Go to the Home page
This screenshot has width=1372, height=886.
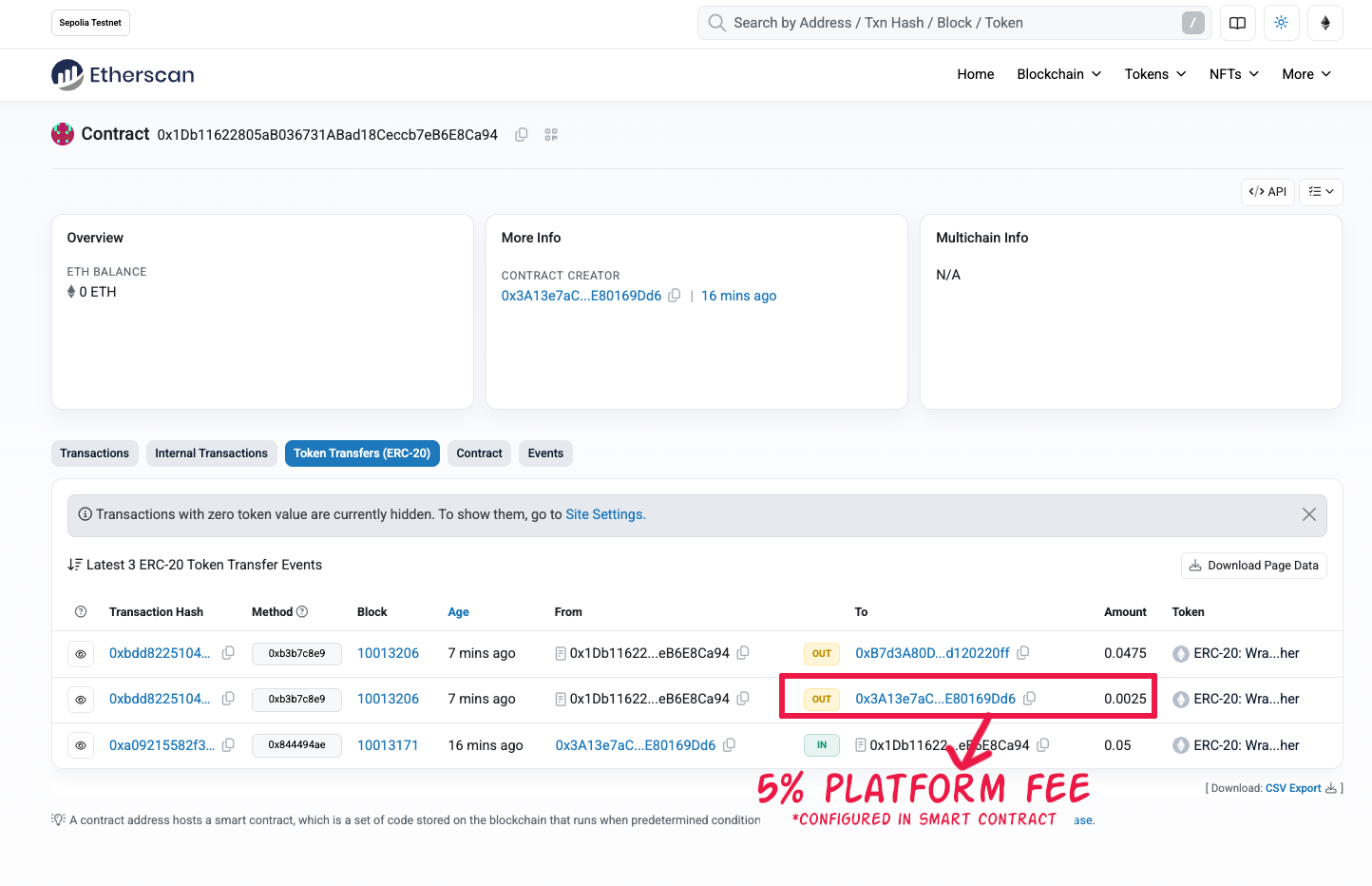pyautogui.click(x=976, y=74)
